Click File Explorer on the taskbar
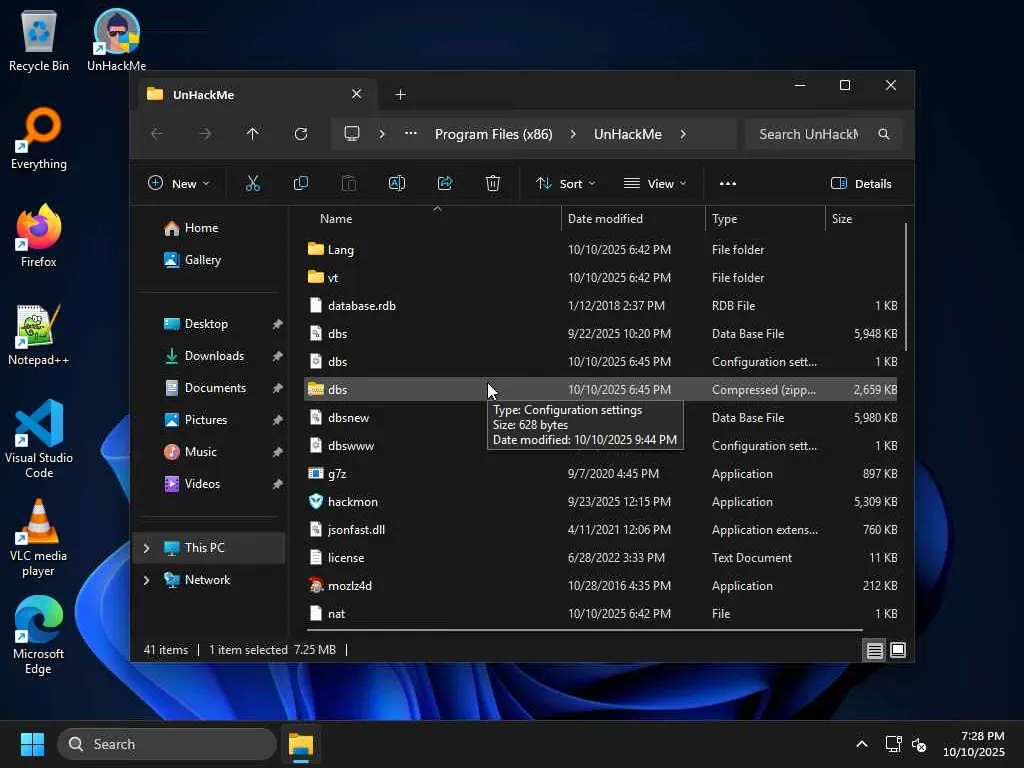 tap(301, 744)
